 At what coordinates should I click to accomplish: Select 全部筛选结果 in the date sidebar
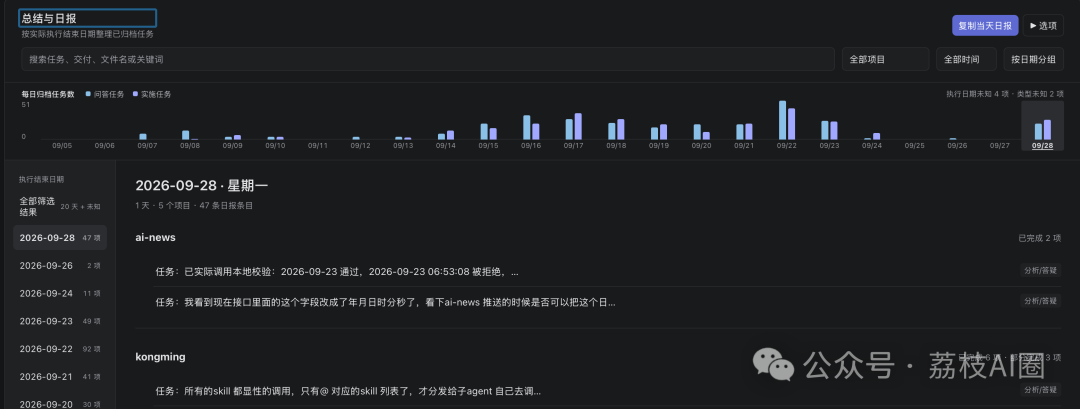click(x=60, y=207)
